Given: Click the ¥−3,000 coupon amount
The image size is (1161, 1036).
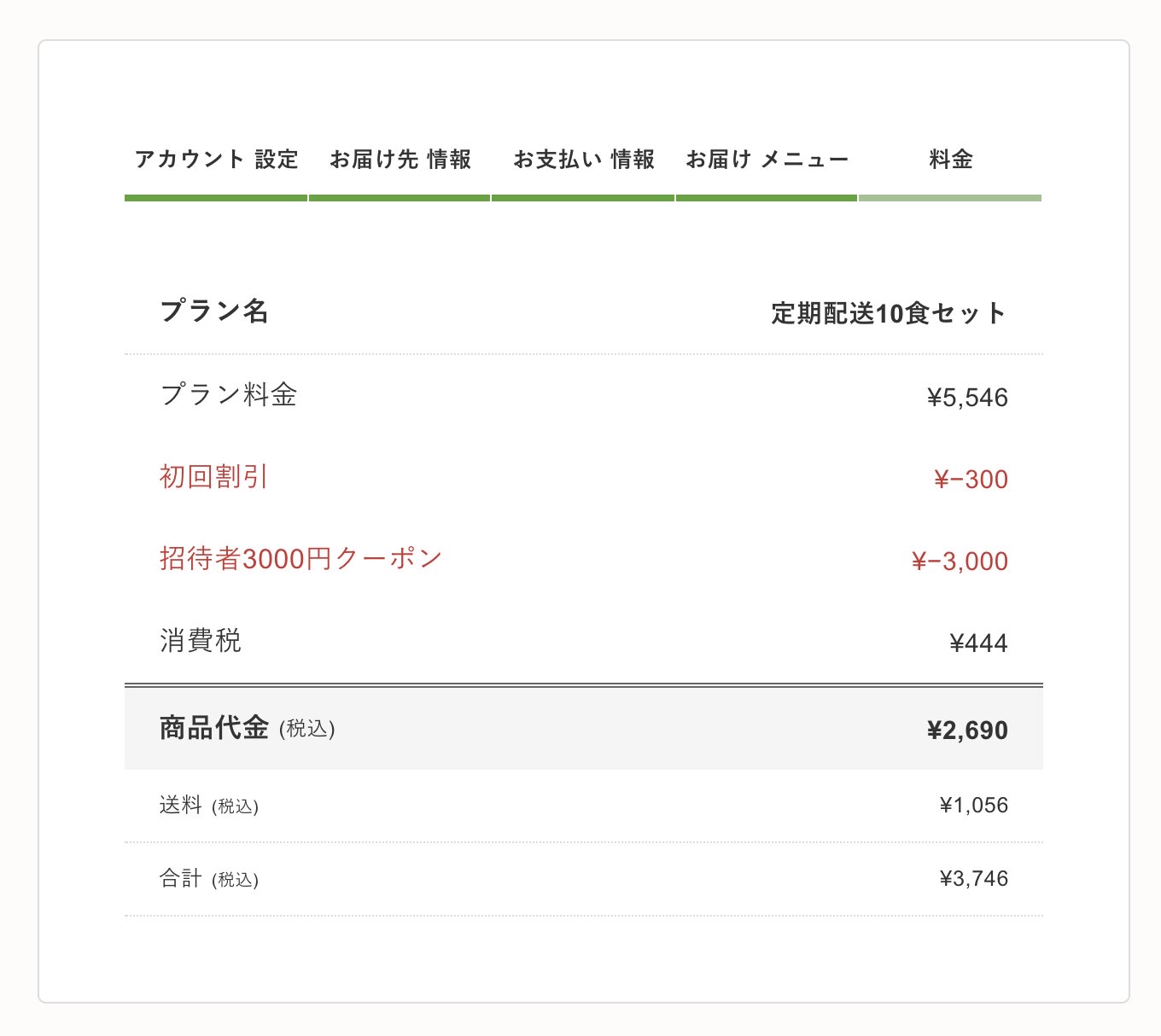Looking at the screenshot, I should point(960,562).
